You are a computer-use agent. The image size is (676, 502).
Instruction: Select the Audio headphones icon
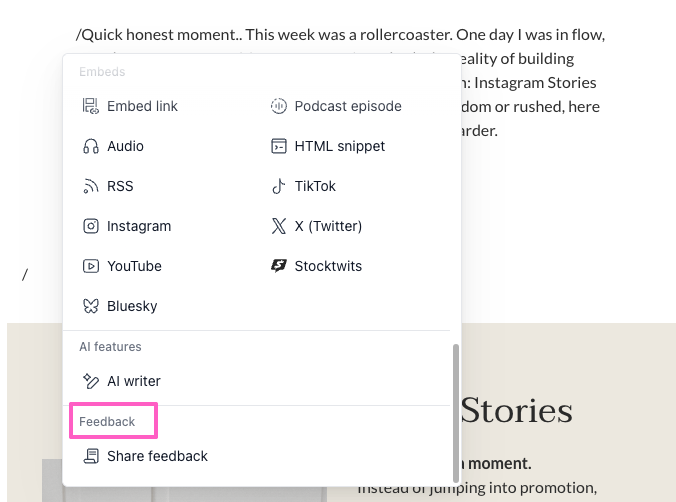(91, 146)
